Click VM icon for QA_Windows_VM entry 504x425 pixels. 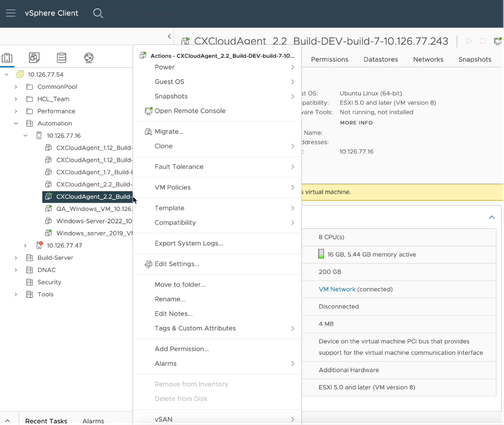48,209
